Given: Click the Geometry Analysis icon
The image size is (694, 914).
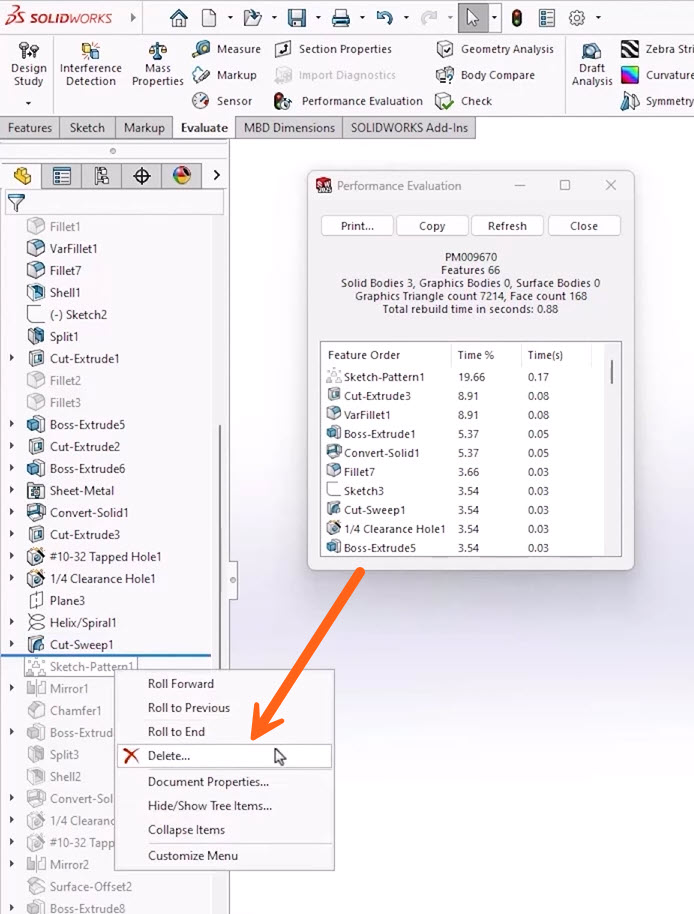Looking at the screenshot, I should tap(445, 49).
